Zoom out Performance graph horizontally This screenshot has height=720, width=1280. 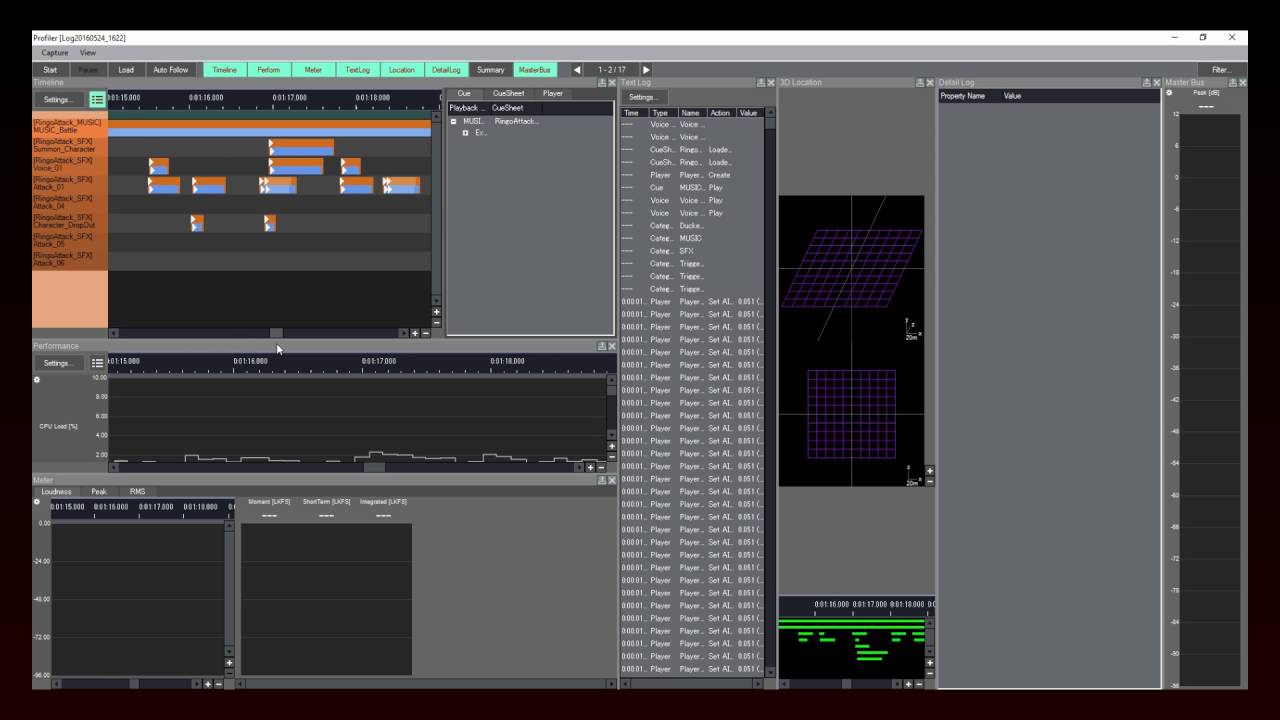coord(601,467)
